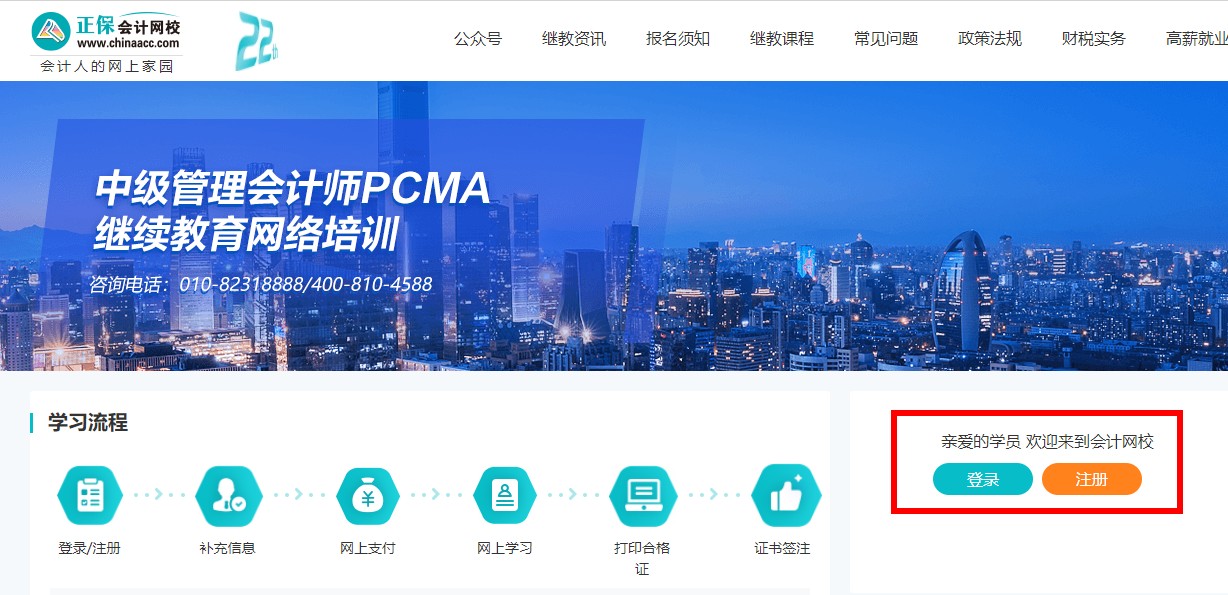Open the 公众号 menu item
The width and height of the screenshot is (1228, 595).
coord(478,39)
